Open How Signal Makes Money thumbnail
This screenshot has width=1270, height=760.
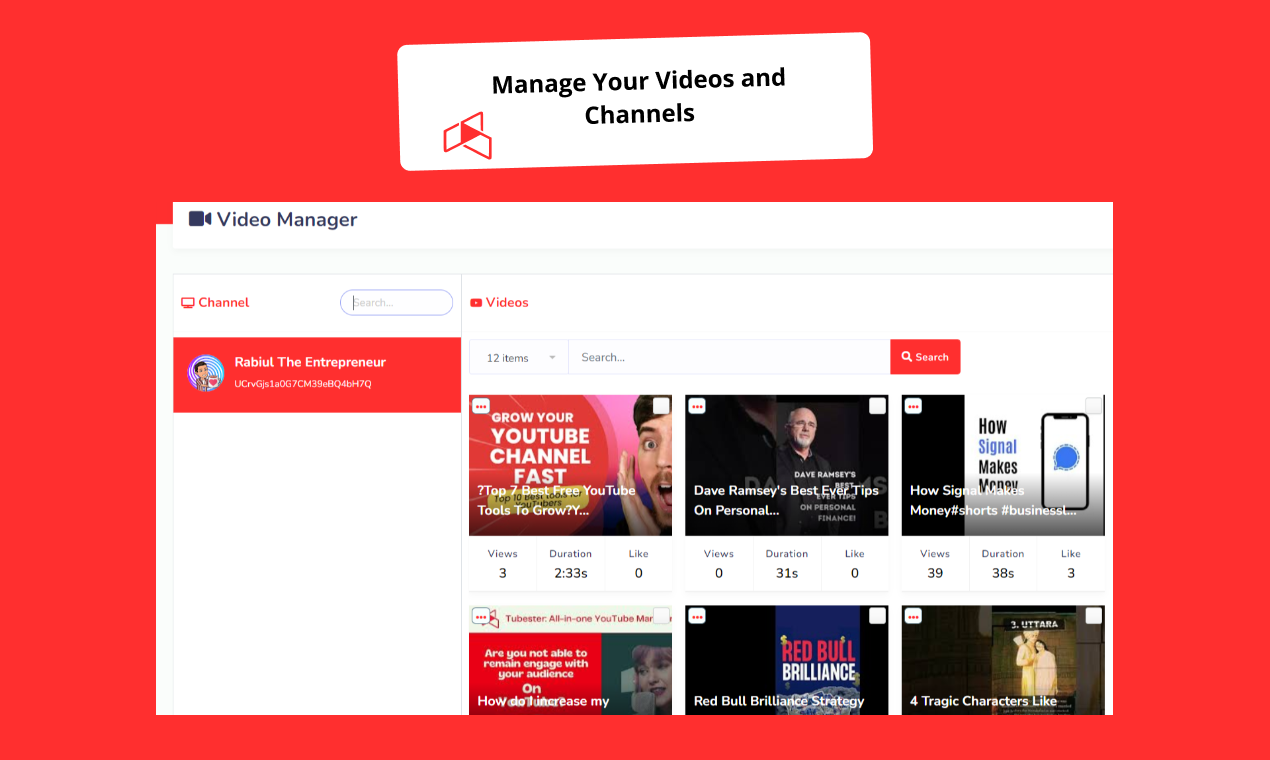click(1003, 465)
